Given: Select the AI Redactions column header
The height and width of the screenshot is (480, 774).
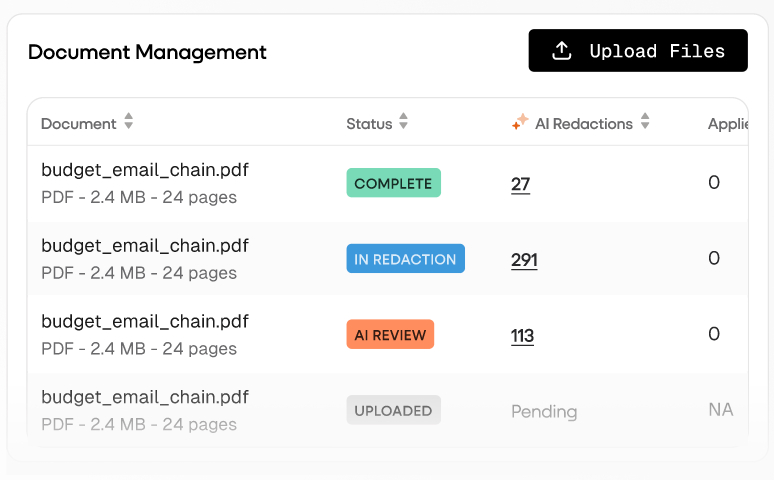Looking at the screenshot, I should (x=583, y=123).
